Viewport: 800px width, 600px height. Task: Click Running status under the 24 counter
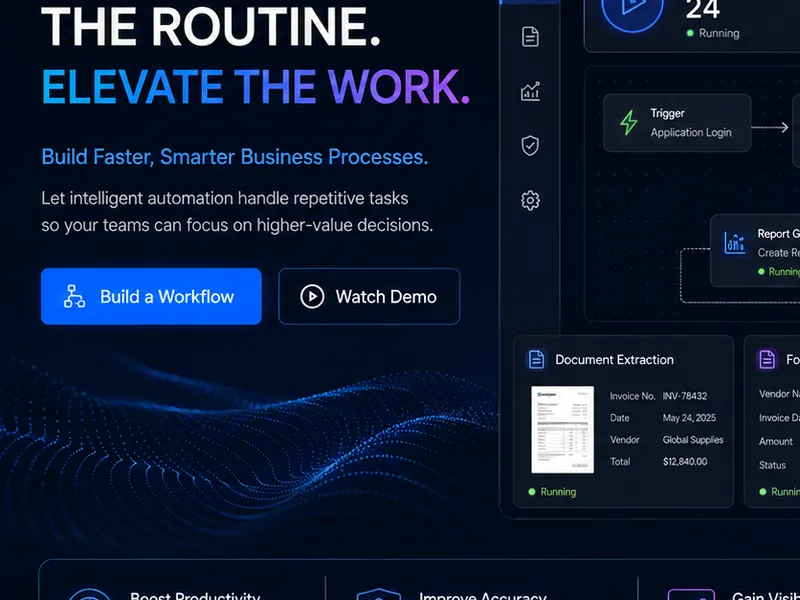tap(713, 33)
